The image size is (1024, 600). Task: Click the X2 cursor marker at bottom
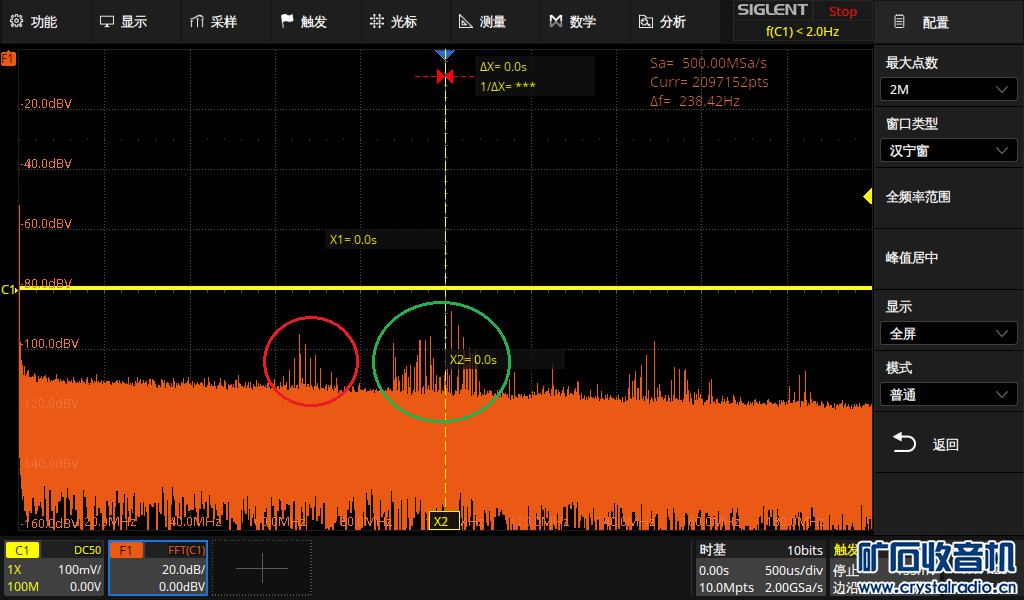pyautogui.click(x=440, y=521)
